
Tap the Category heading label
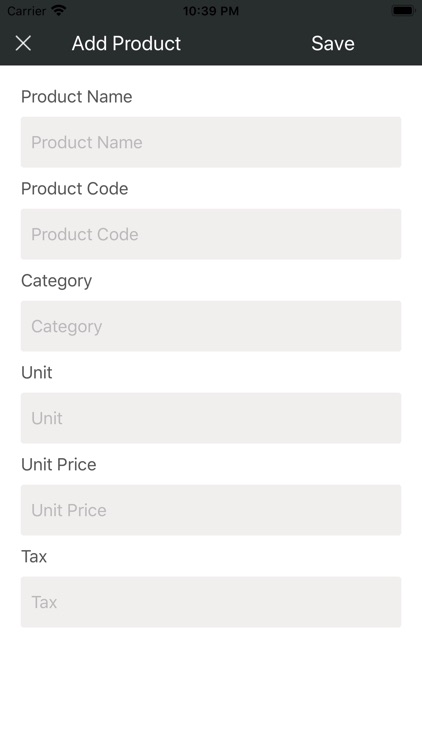[56, 281]
